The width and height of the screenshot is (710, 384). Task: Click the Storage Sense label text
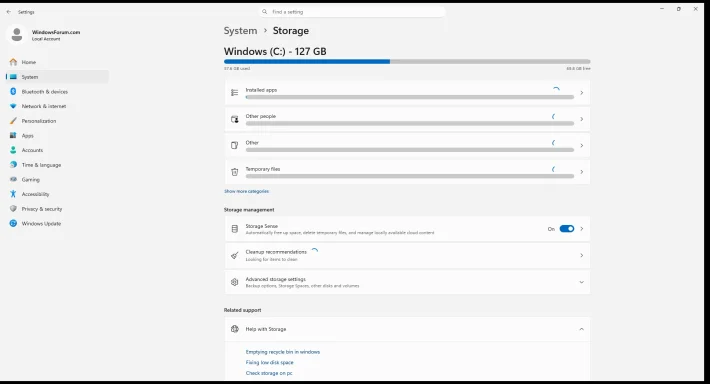[262, 226]
